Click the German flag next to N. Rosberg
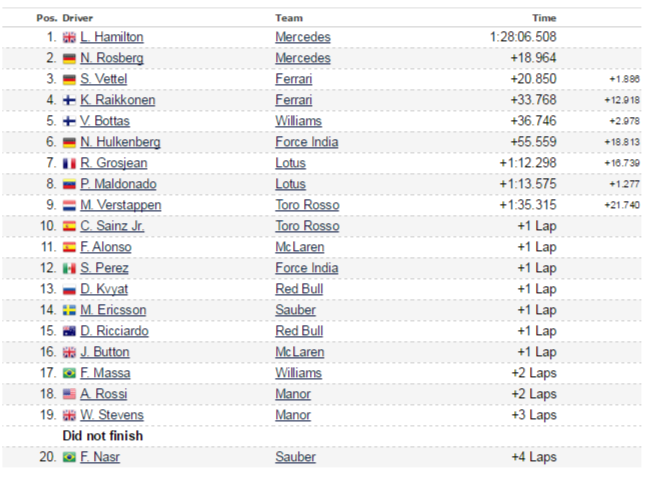Image resolution: width=646 pixels, height=480 pixels. pyautogui.click(x=69, y=59)
